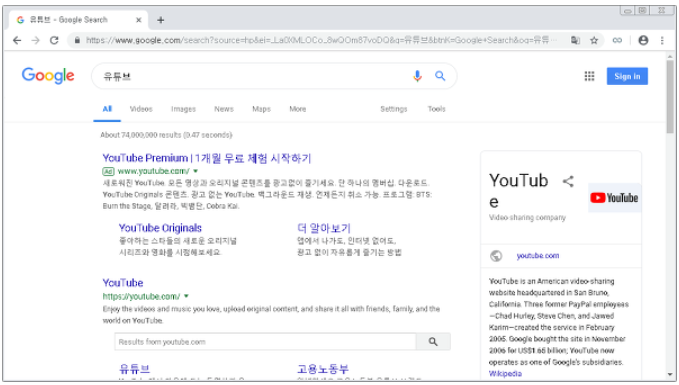The image size is (679, 385).
Task: Open the Google apps grid icon
Action: pos(589,76)
